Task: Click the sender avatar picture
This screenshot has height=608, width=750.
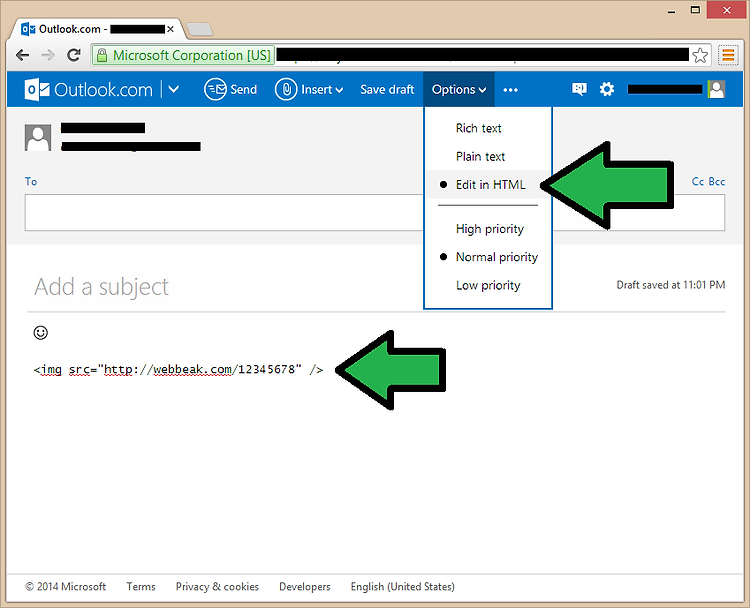Action: [38, 138]
